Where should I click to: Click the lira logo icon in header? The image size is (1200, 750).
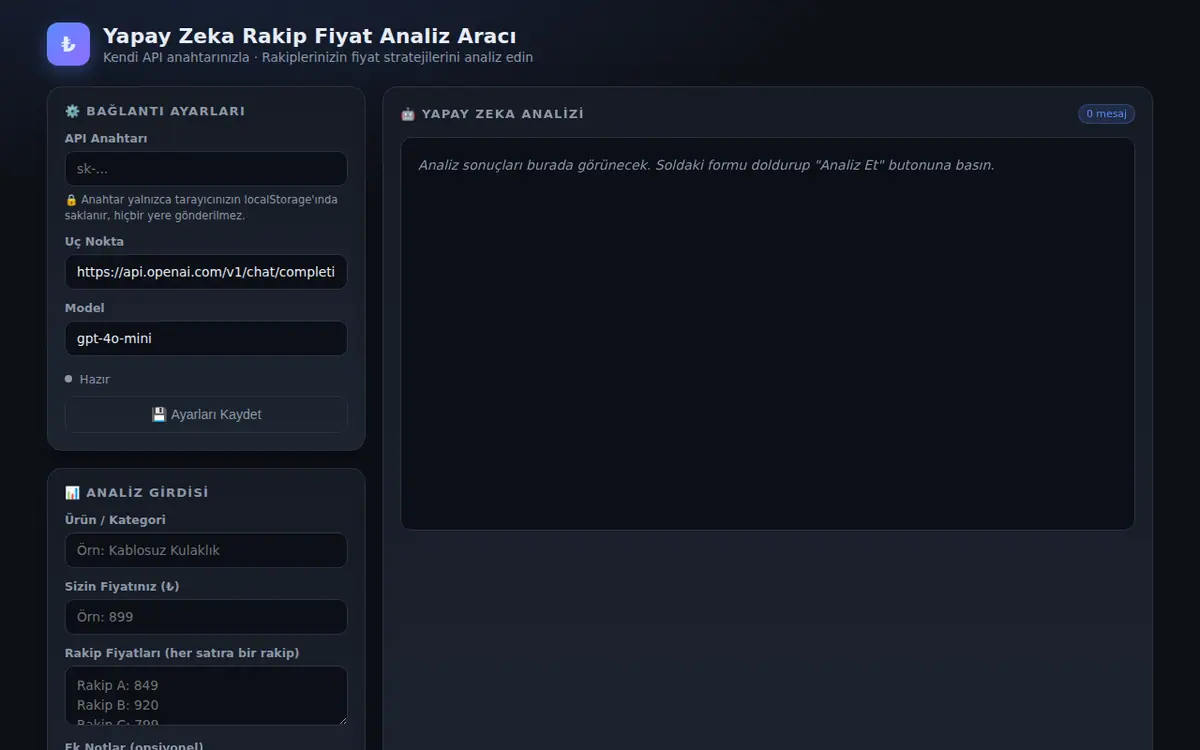68,44
